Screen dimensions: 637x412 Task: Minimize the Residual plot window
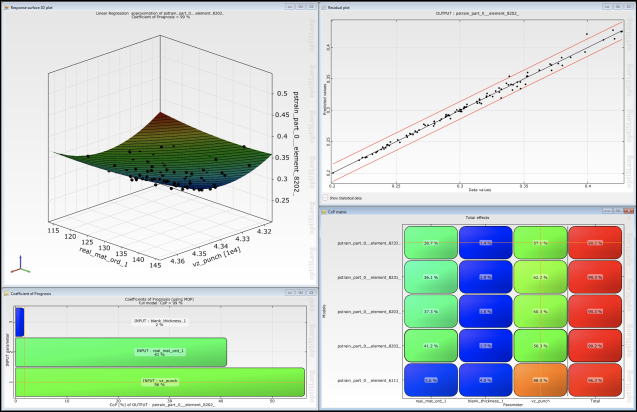click(x=607, y=7)
